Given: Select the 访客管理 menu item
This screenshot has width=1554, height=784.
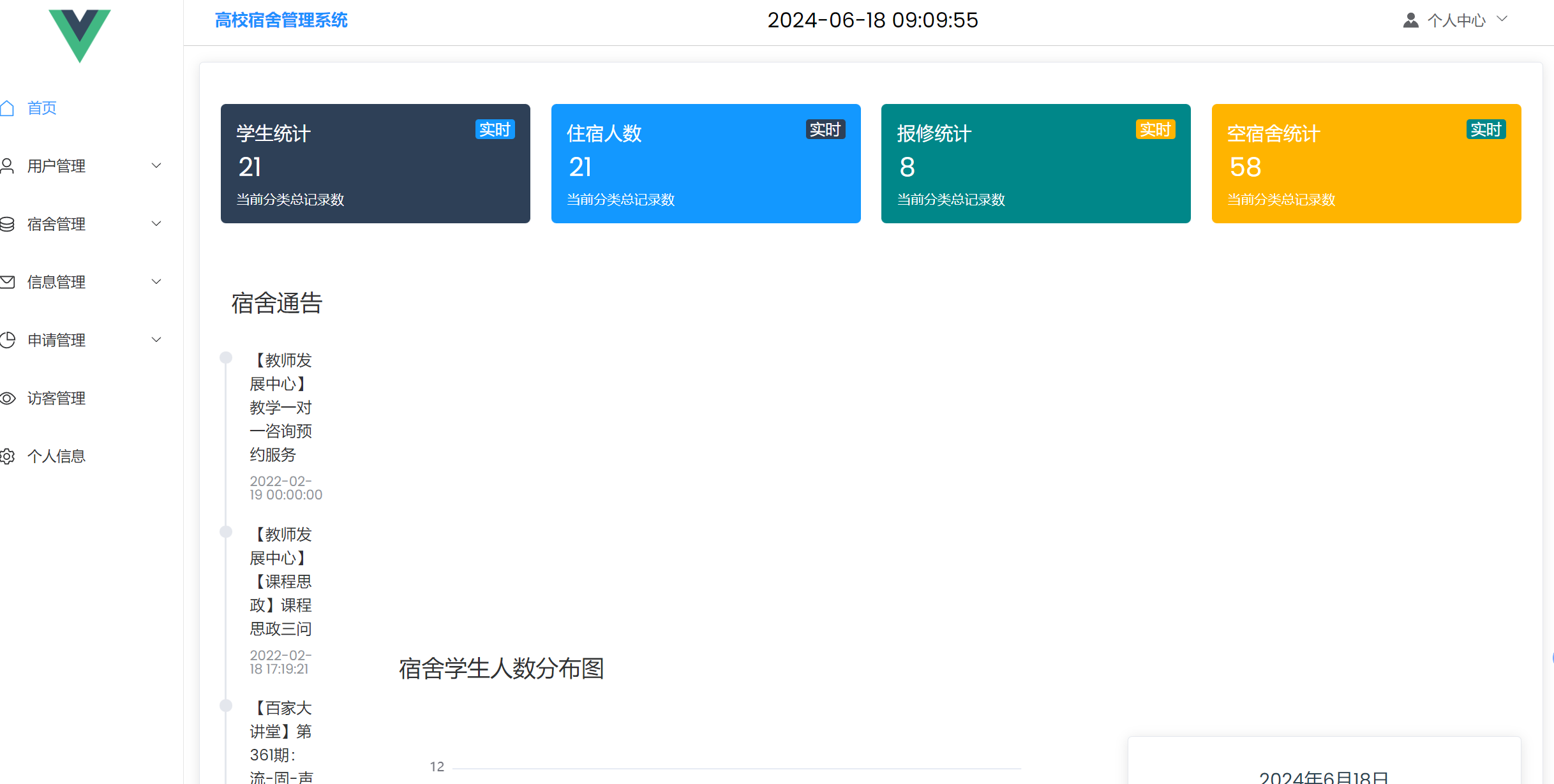Looking at the screenshot, I should pyautogui.click(x=56, y=398).
